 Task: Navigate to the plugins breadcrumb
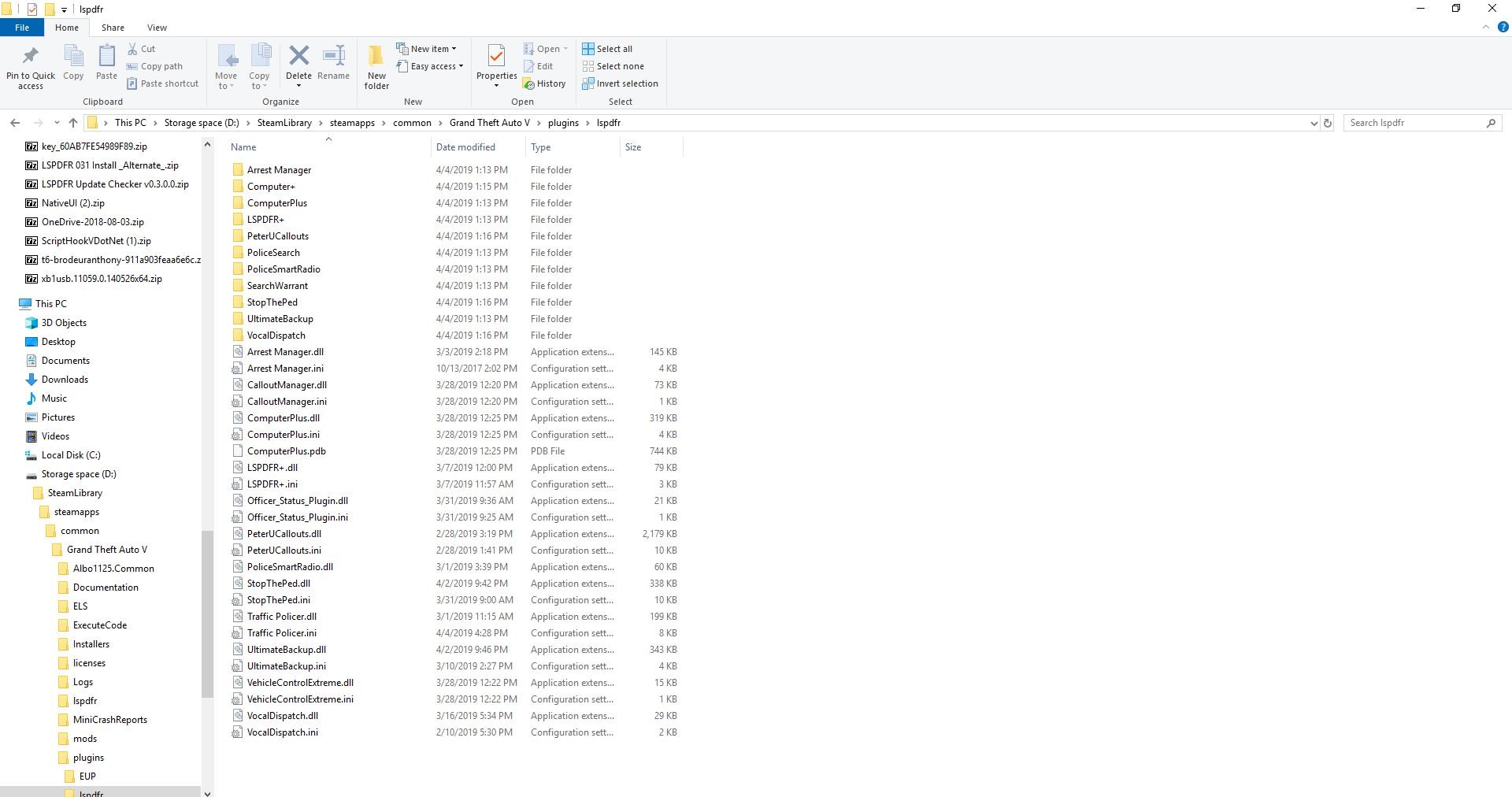(x=563, y=123)
